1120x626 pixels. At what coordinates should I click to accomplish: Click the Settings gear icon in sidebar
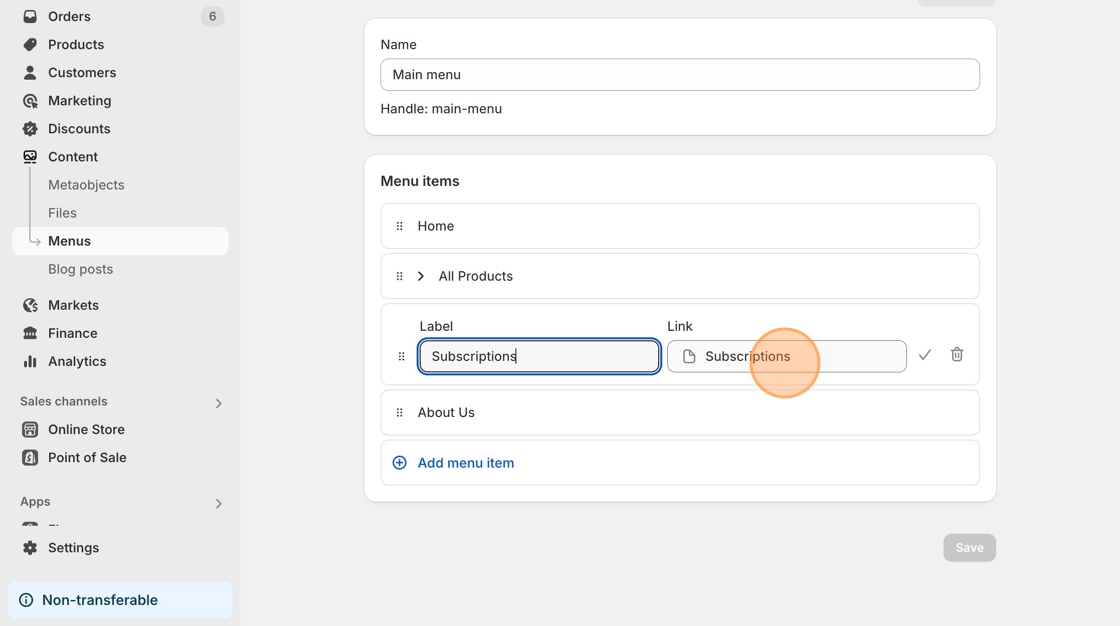(x=30, y=548)
